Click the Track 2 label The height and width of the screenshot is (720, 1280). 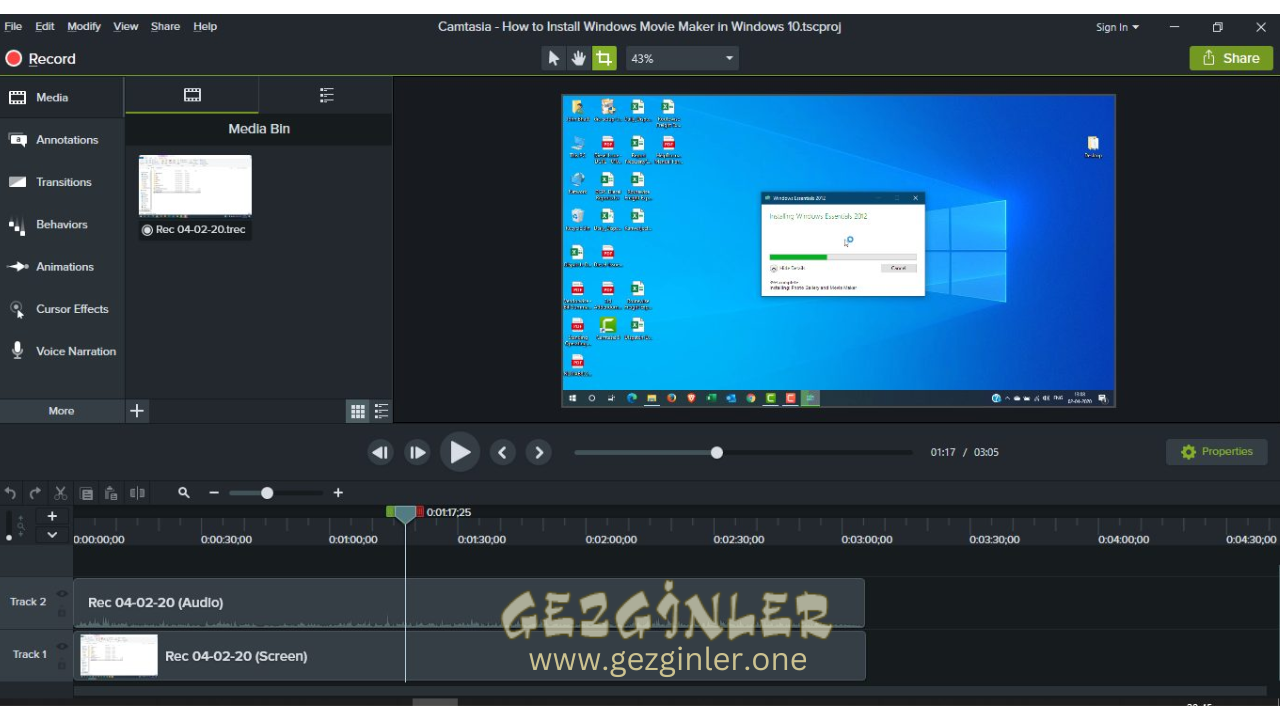[x=28, y=602]
